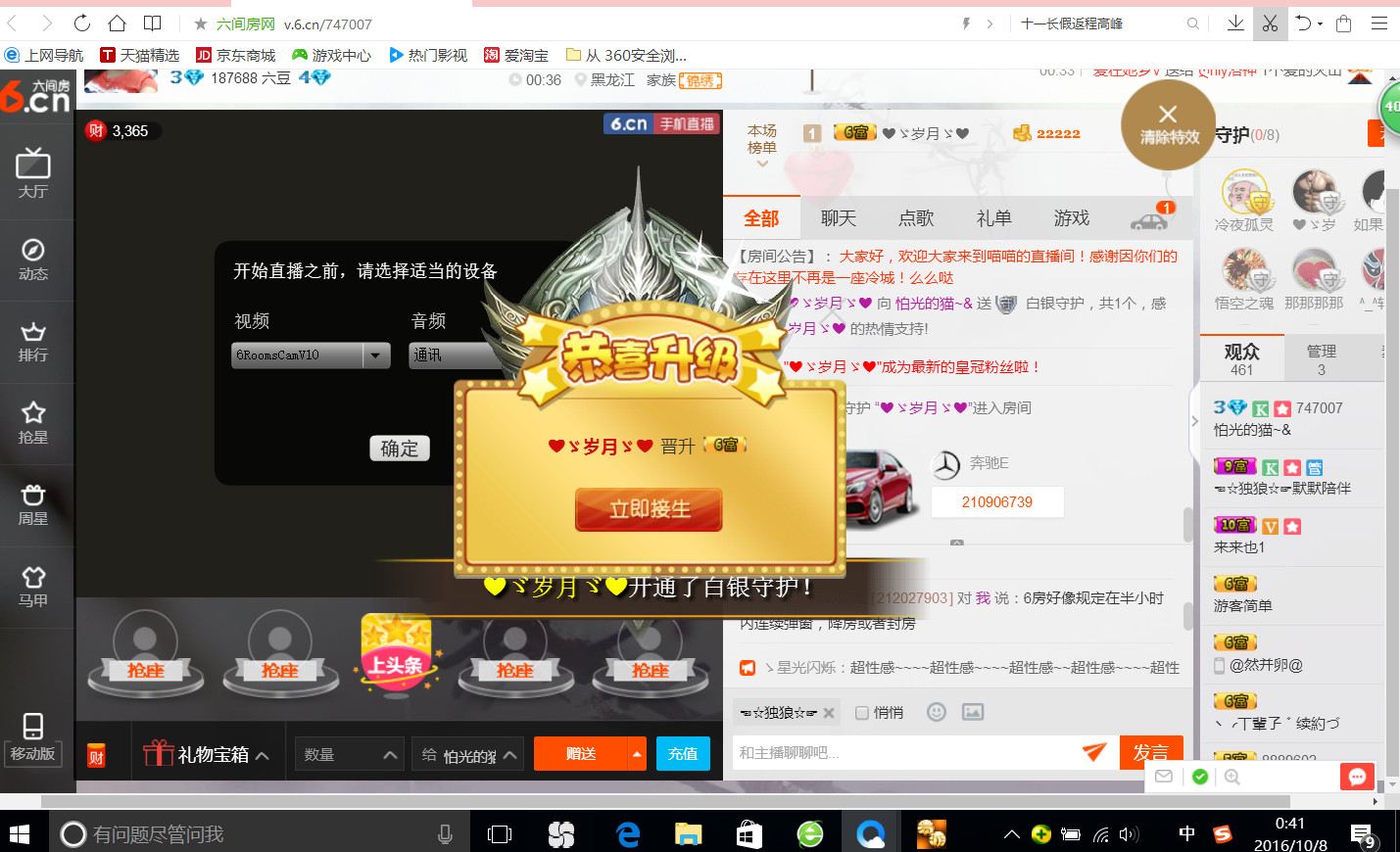
Task: Click the browser screenshot scissors icon
Action: tap(1270, 23)
